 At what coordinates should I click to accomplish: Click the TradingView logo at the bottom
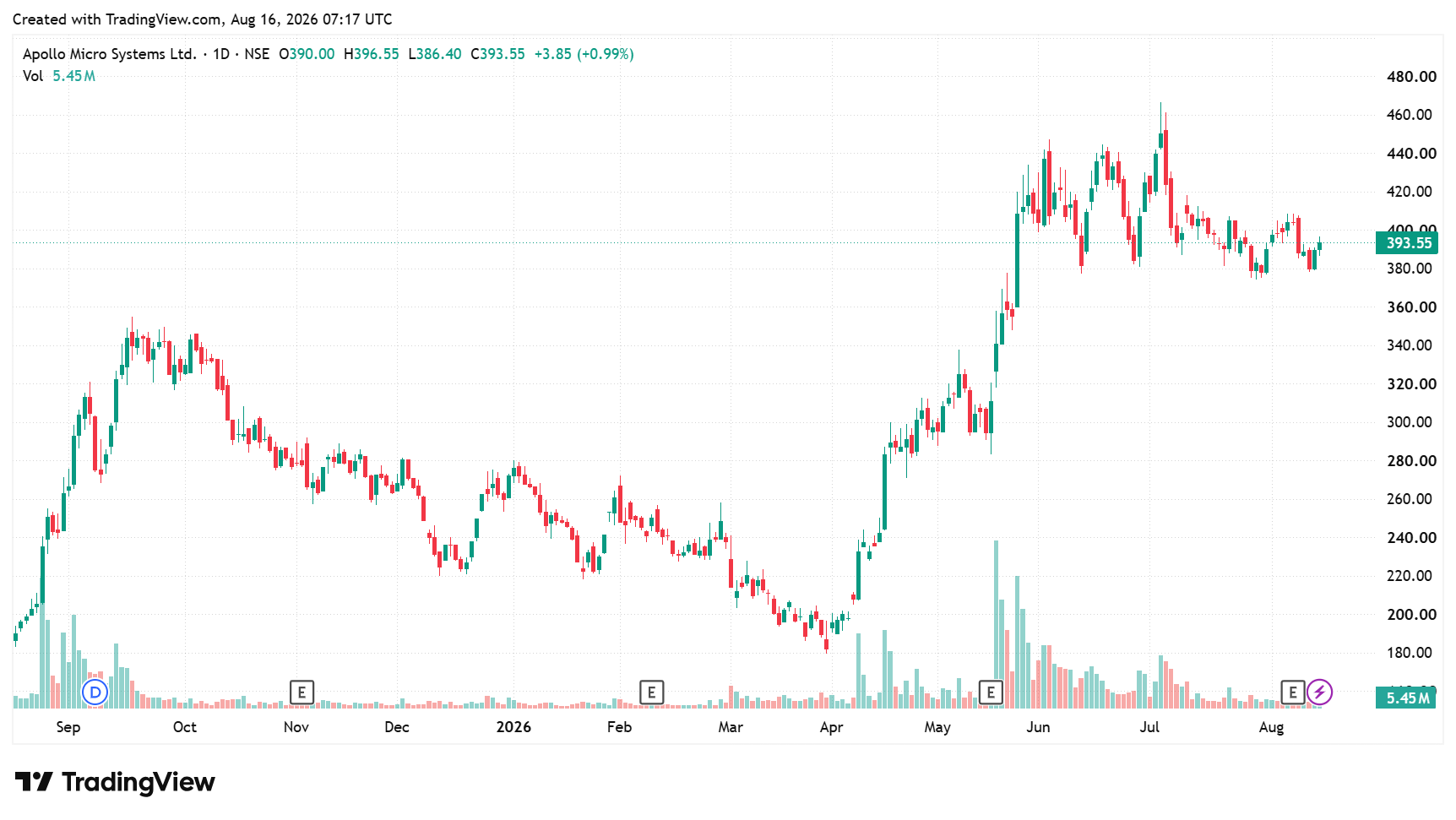[x=115, y=782]
